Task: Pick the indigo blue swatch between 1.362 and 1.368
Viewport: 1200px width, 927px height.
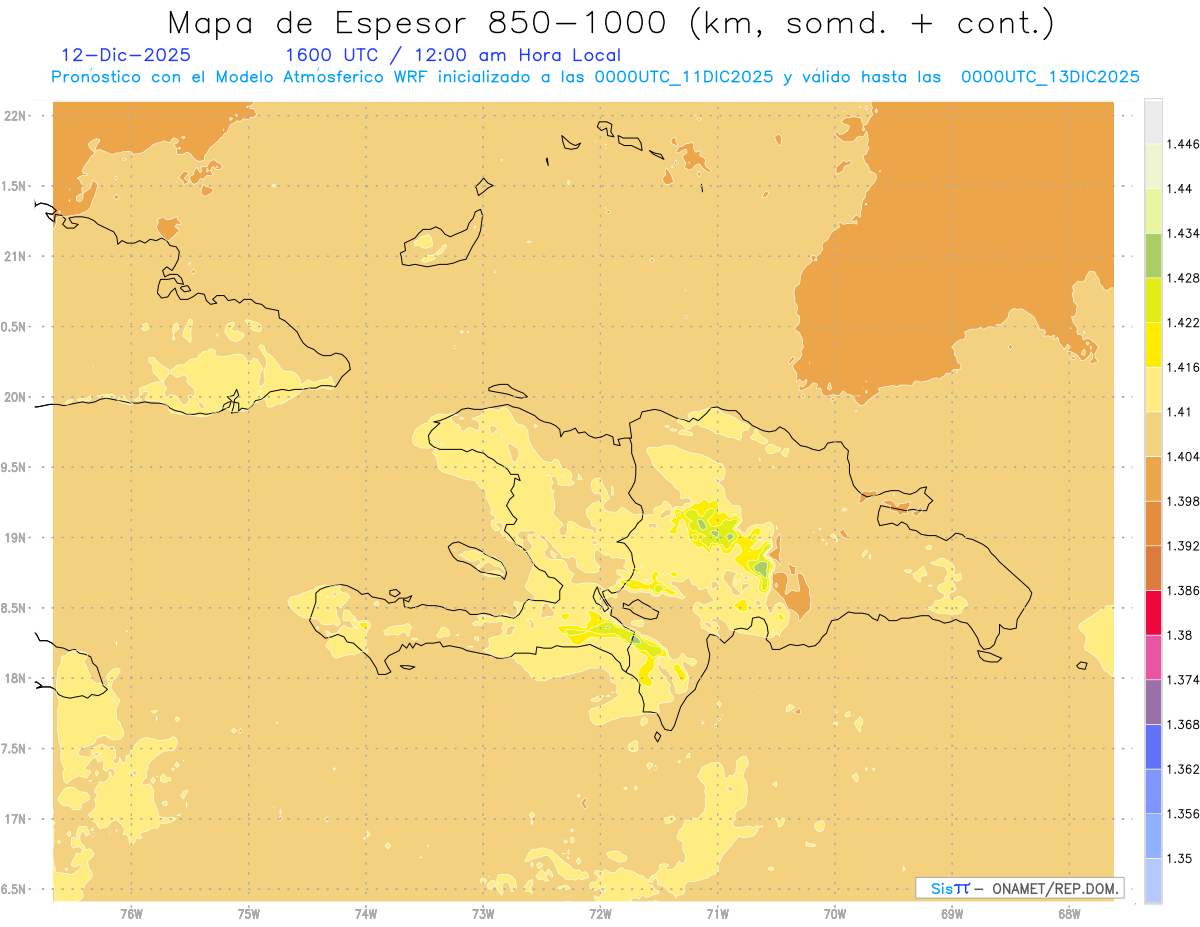Action: point(1153,747)
